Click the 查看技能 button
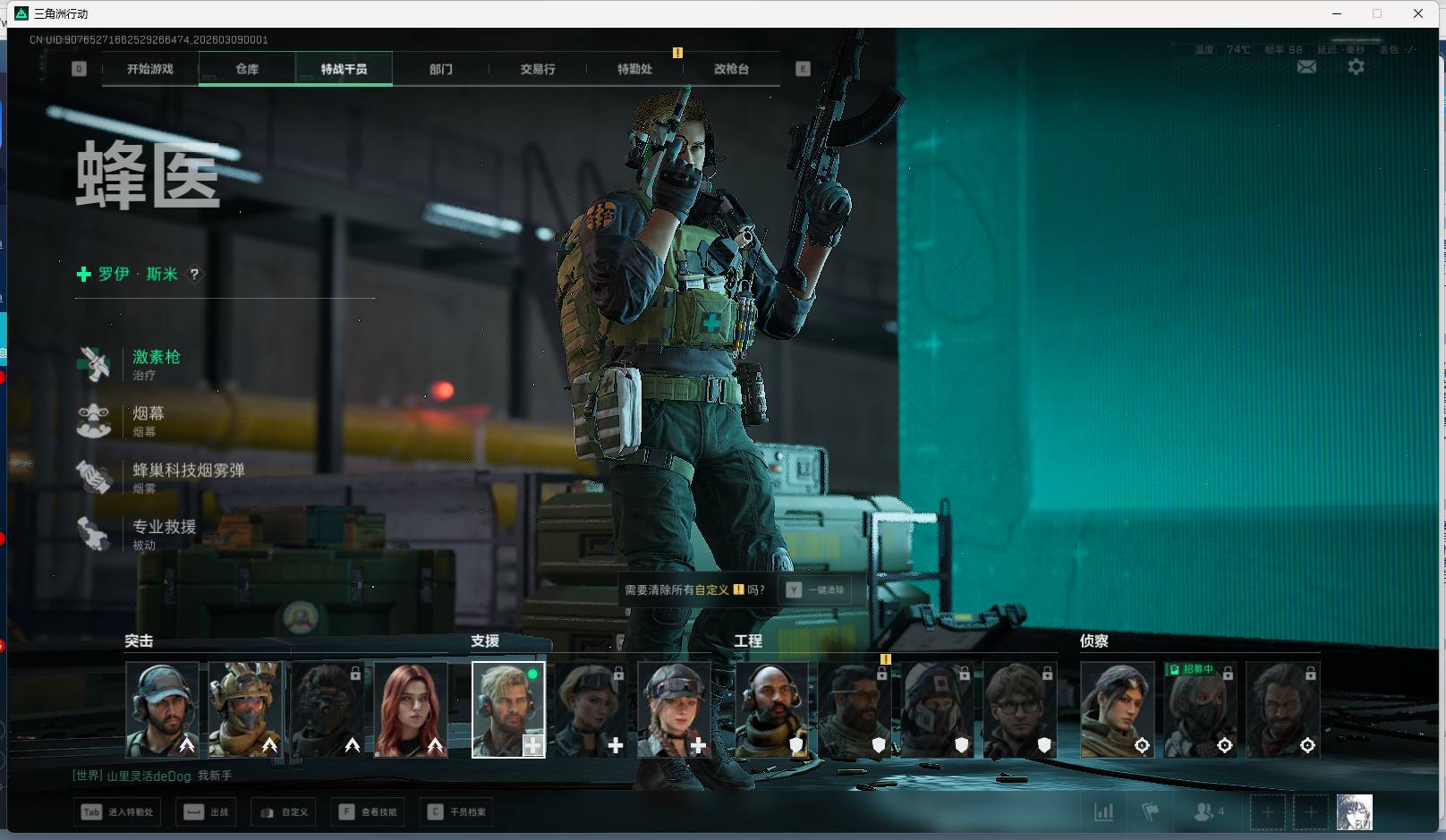This screenshot has width=1446, height=840. (368, 812)
